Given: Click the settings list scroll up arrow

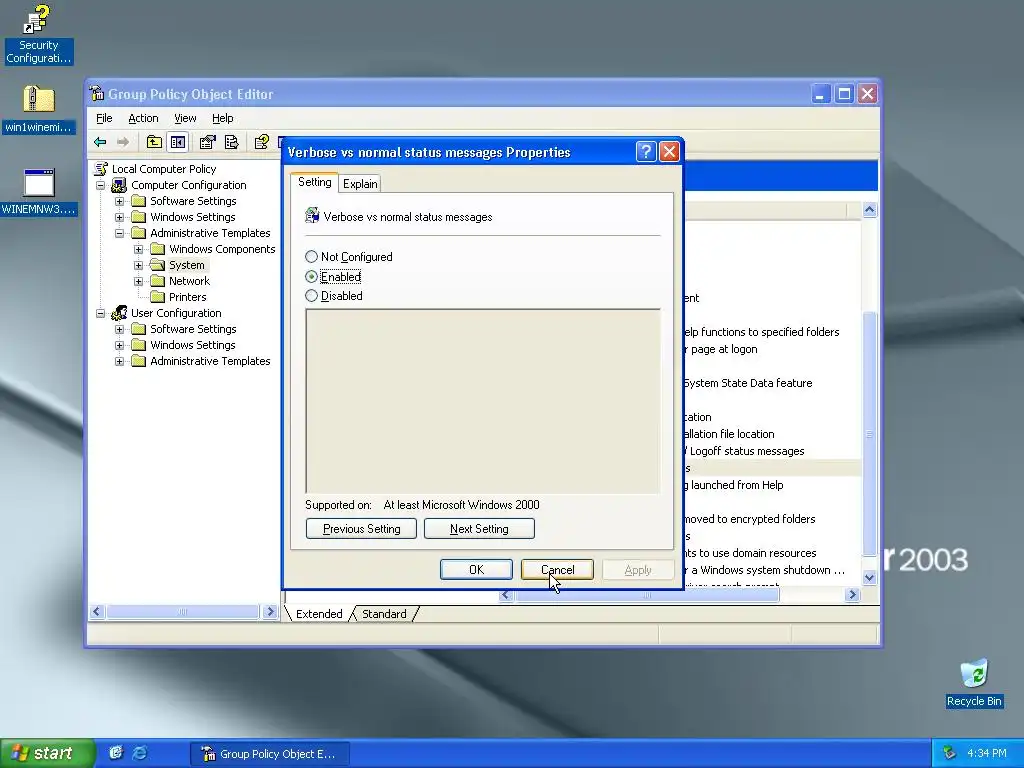Looking at the screenshot, I should pos(869,210).
